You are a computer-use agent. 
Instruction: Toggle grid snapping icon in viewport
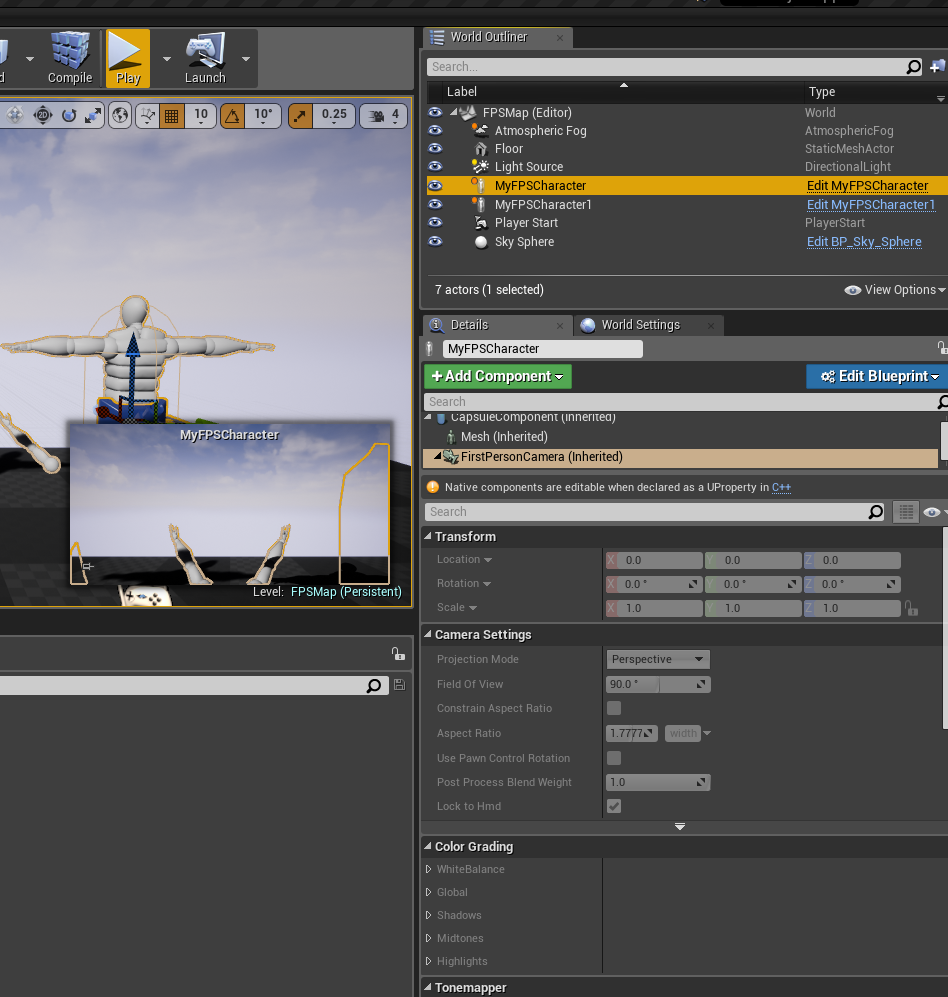pyautogui.click(x=171, y=115)
